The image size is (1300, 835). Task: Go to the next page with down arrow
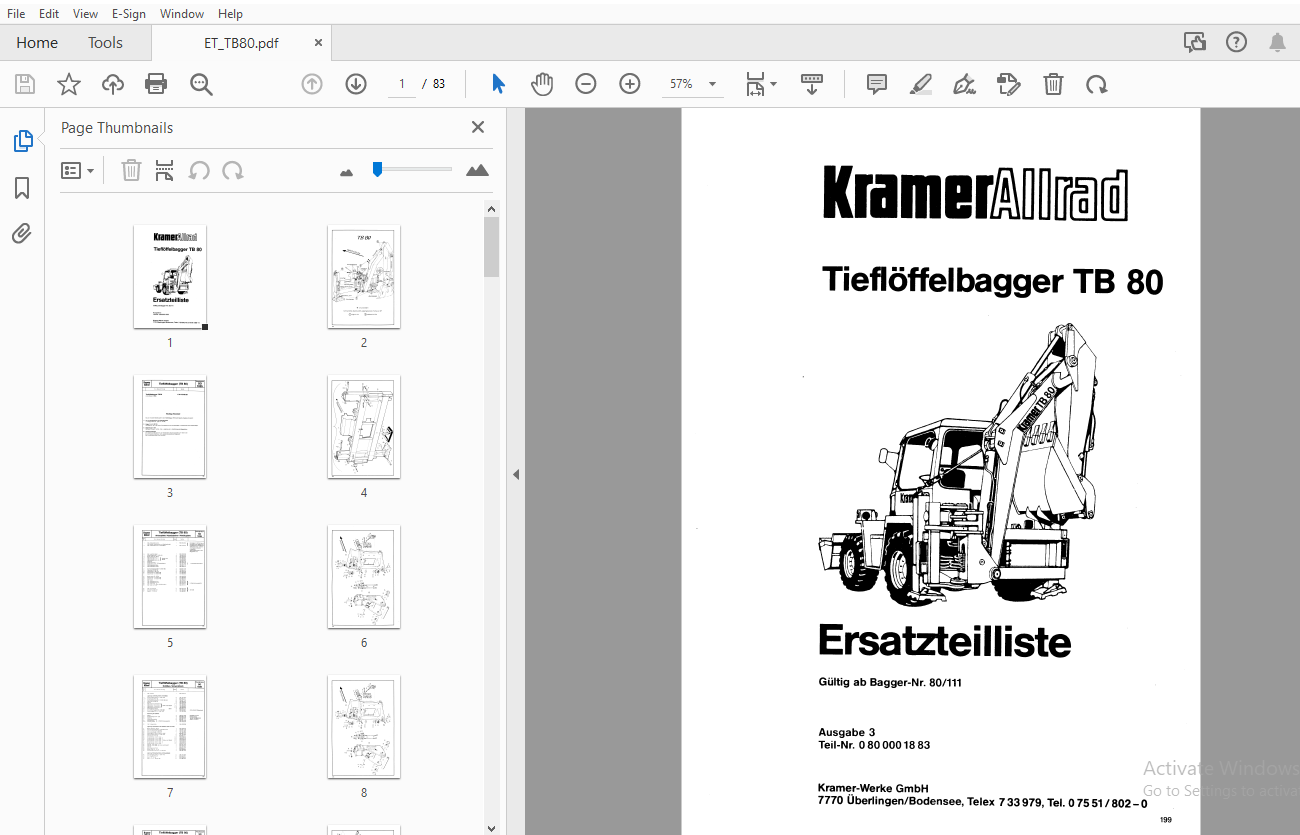[x=356, y=84]
